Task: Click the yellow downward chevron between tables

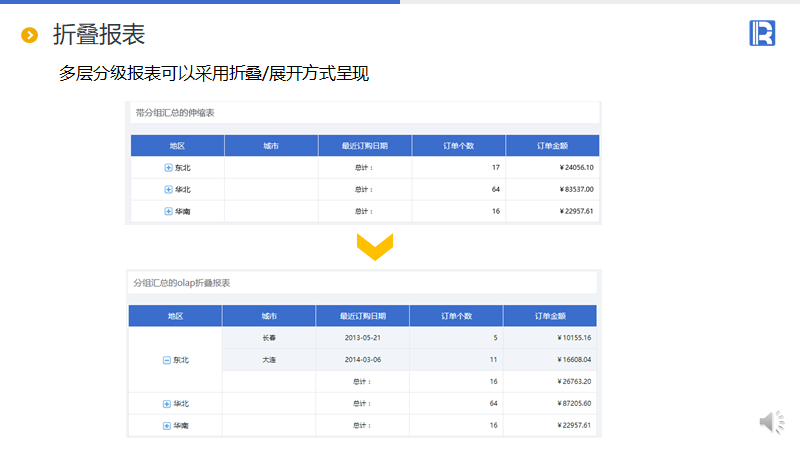Action: (x=375, y=247)
